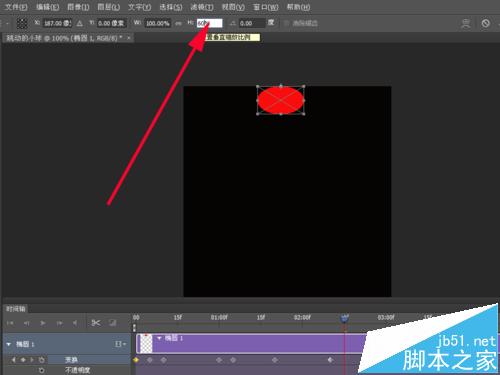Screen dimensions: 500x375
Task: Select the second keyframe diamond
Action: click(x=150, y=360)
